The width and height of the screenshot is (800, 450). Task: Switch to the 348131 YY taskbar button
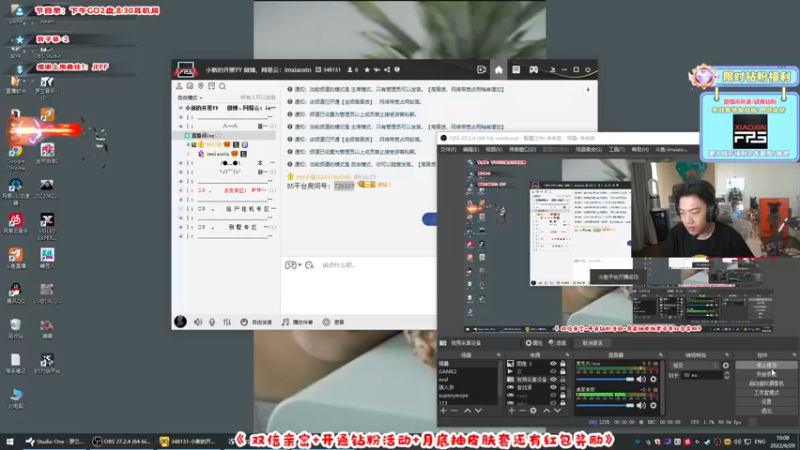coord(187,441)
